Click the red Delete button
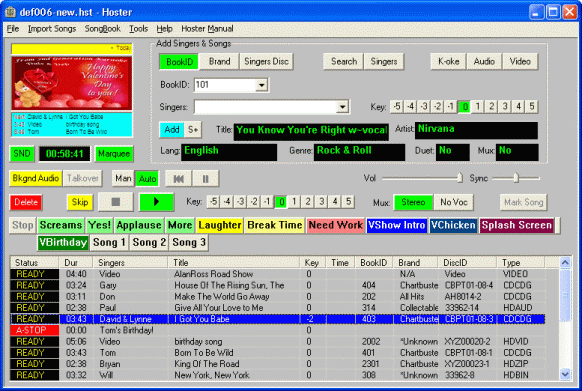The width and height of the screenshot is (582, 391). pyautogui.click(x=26, y=202)
